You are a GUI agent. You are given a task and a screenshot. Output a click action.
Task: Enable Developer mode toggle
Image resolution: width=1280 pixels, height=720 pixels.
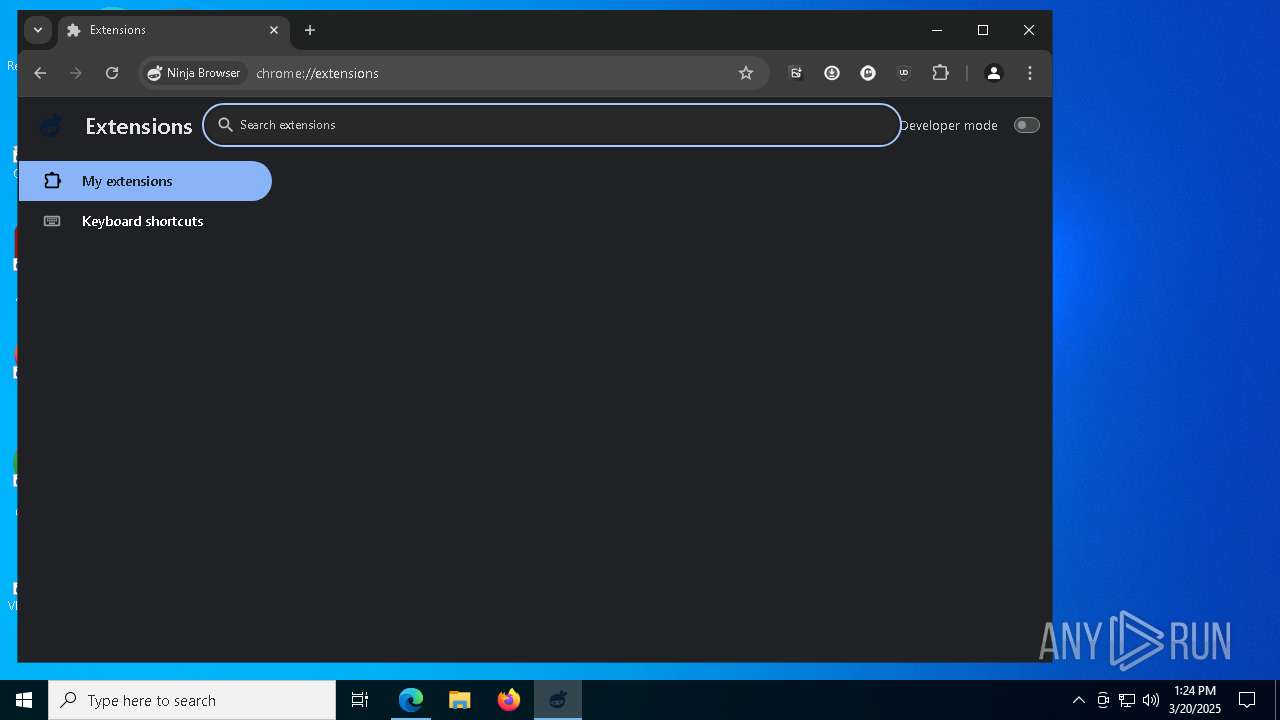click(x=1026, y=125)
